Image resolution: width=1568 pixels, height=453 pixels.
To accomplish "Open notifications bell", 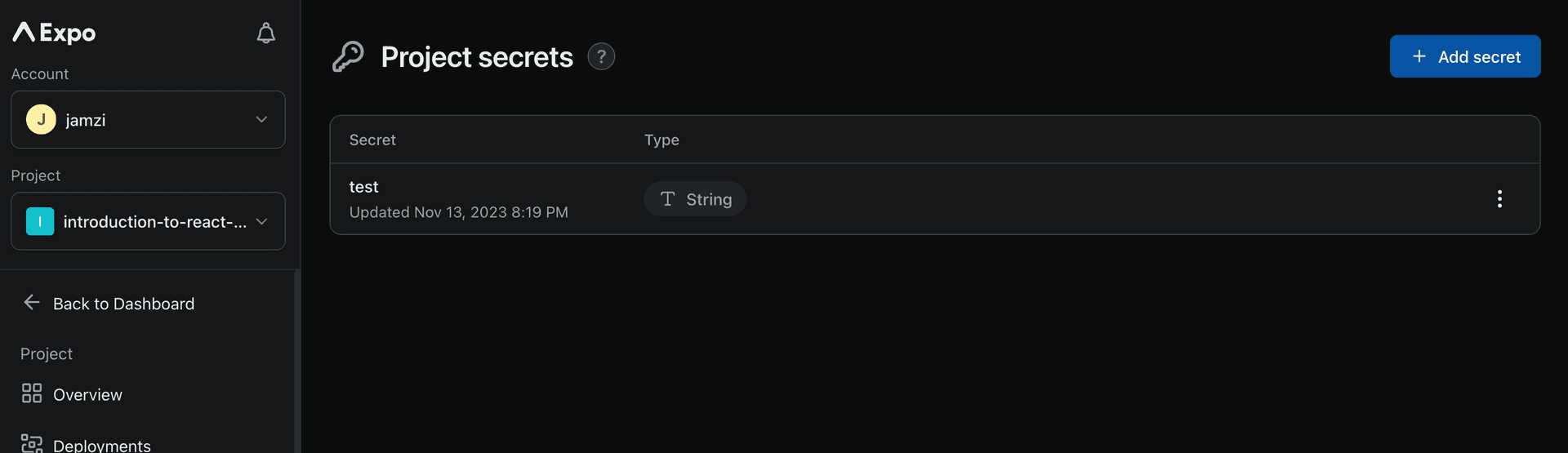I will [x=265, y=33].
